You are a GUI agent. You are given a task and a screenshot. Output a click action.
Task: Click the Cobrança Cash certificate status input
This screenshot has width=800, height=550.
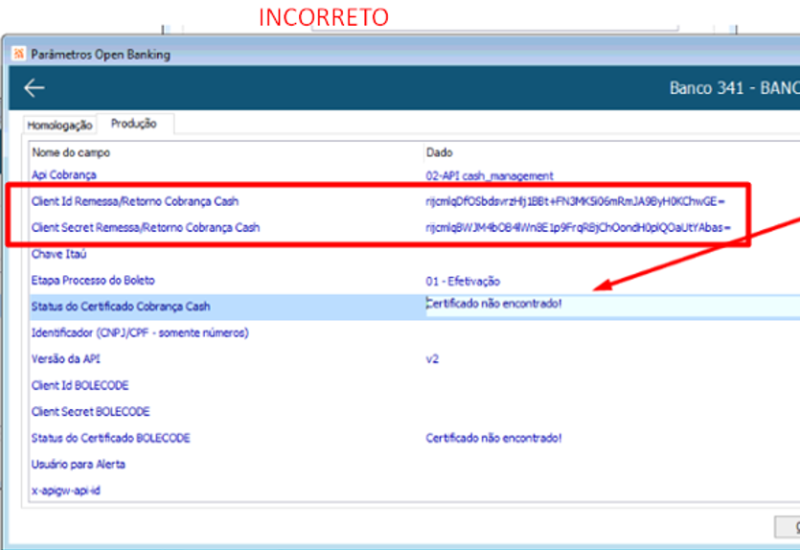612,306
